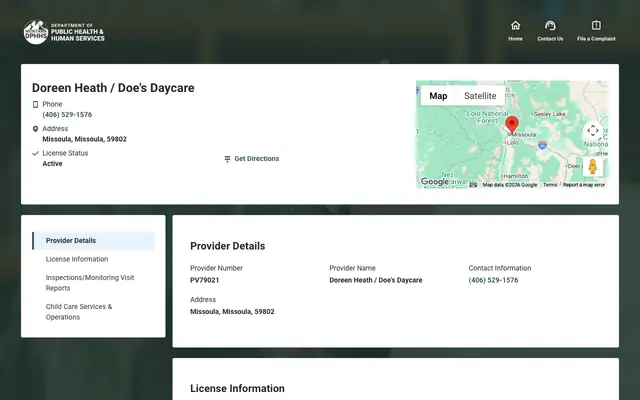Open map camera controls icon

[x=593, y=131]
